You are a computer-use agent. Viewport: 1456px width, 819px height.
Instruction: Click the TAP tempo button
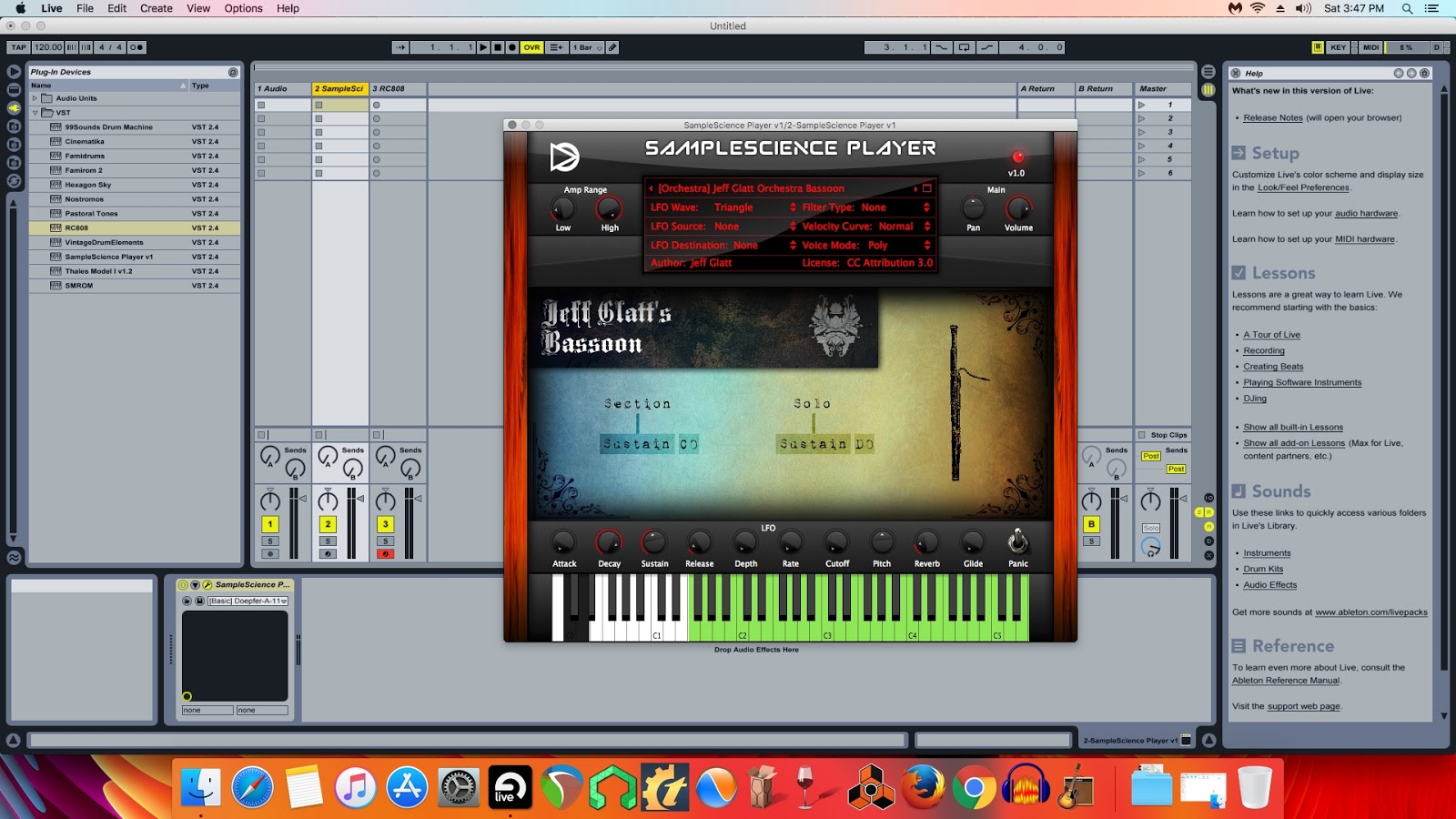19,47
